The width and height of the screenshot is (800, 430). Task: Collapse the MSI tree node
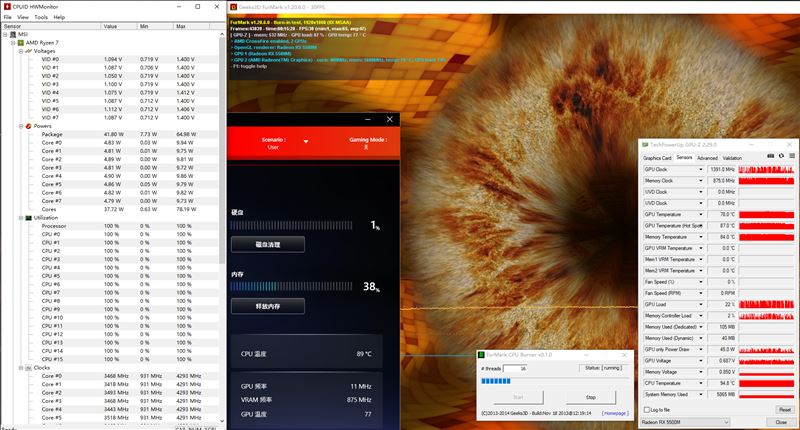(x=5, y=34)
